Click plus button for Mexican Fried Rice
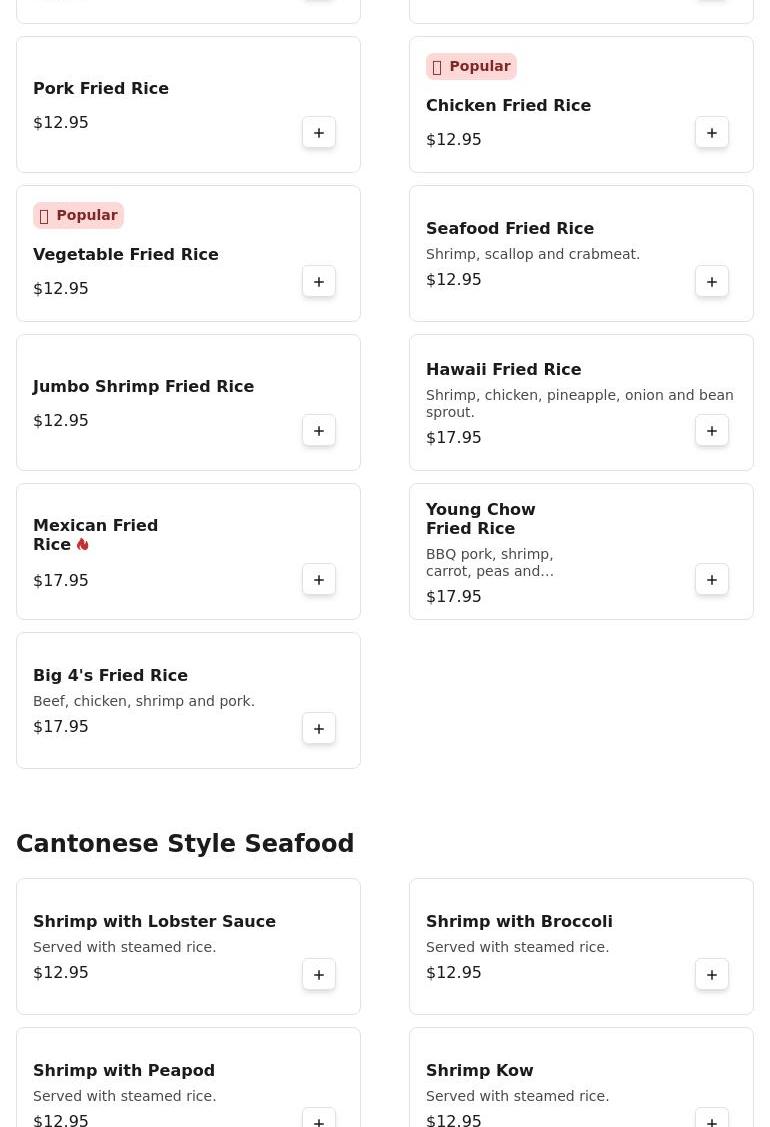 [319, 580]
